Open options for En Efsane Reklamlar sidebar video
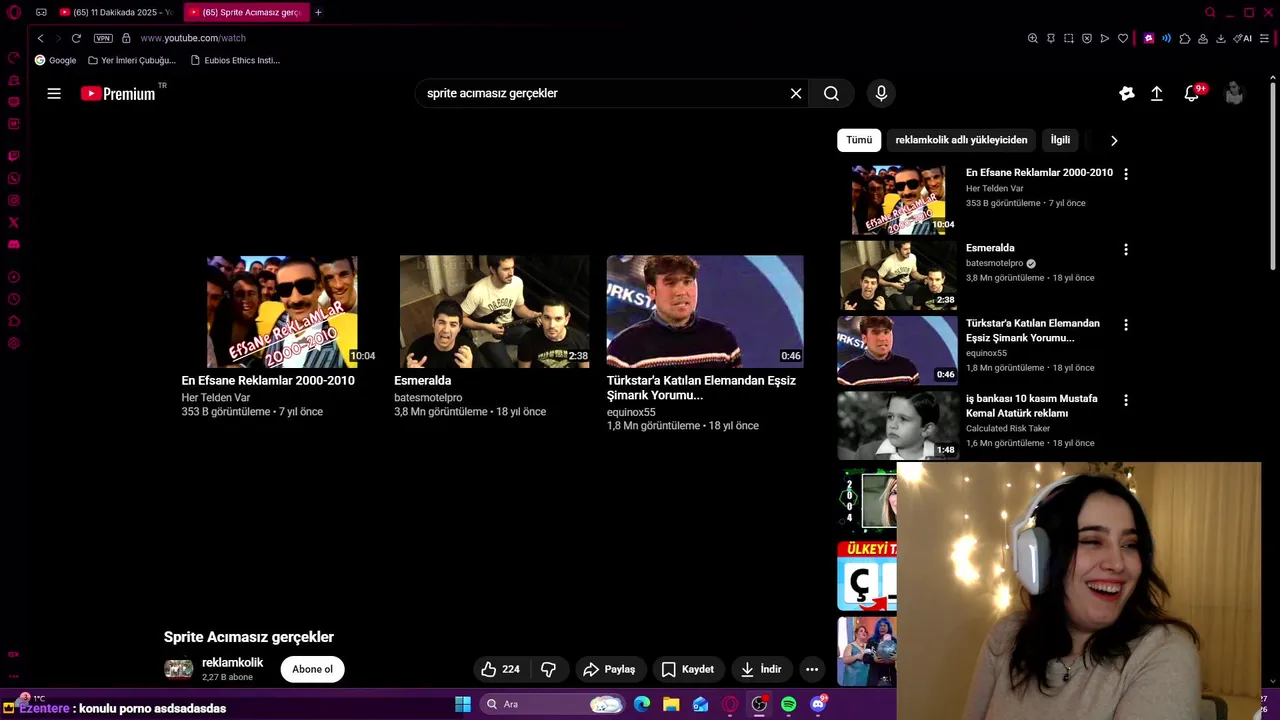The image size is (1280, 720). [1126, 174]
